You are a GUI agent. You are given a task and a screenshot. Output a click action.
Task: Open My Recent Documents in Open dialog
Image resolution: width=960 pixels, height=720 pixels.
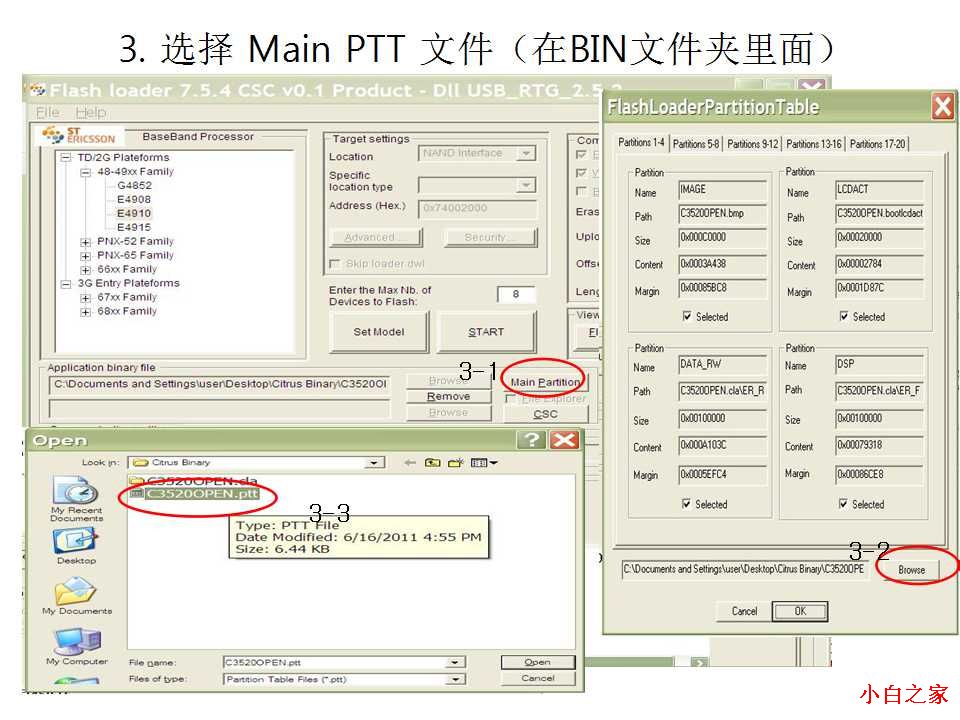pyautogui.click(x=77, y=499)
